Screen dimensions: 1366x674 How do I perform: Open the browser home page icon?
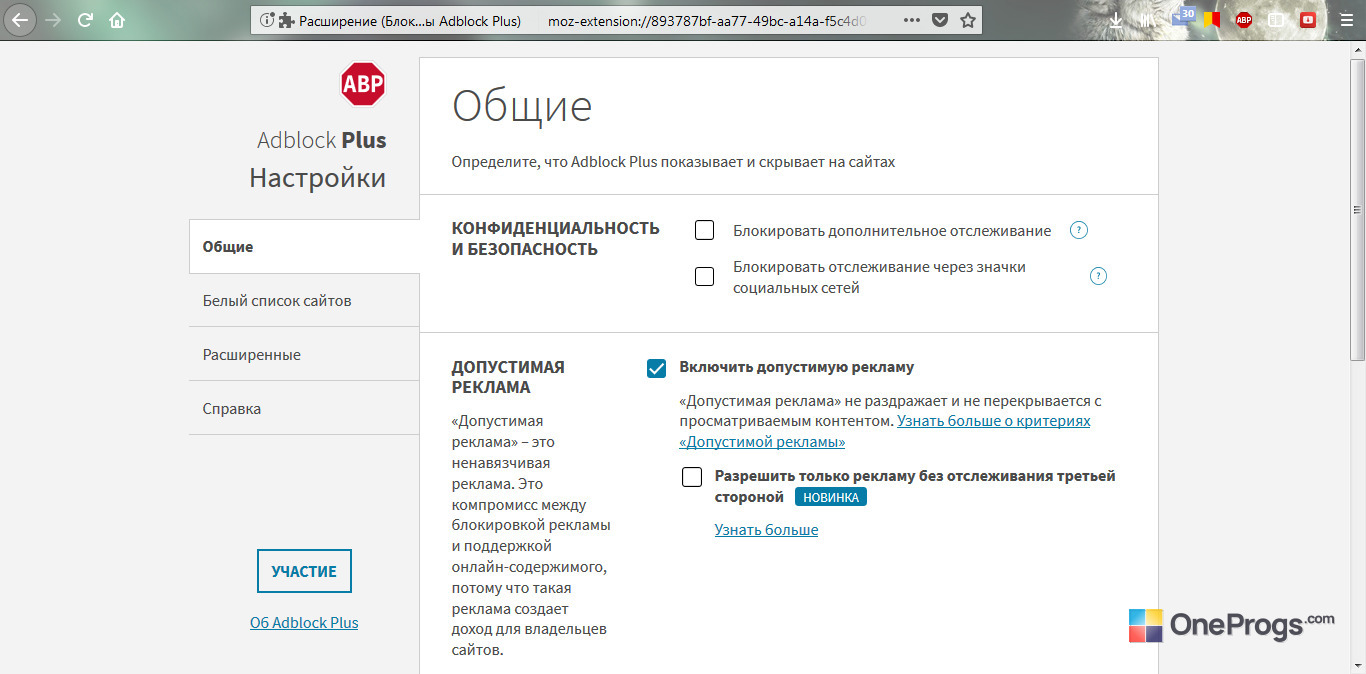(117, 19)
